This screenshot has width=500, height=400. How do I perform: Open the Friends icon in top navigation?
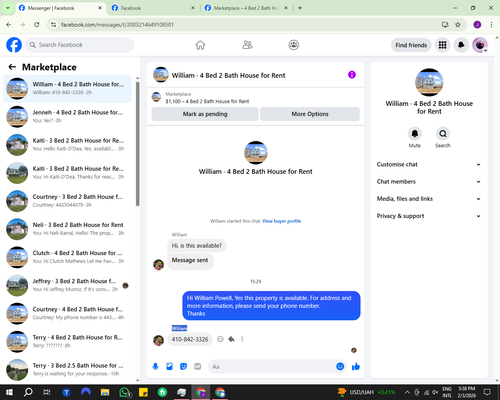(247, 45)
